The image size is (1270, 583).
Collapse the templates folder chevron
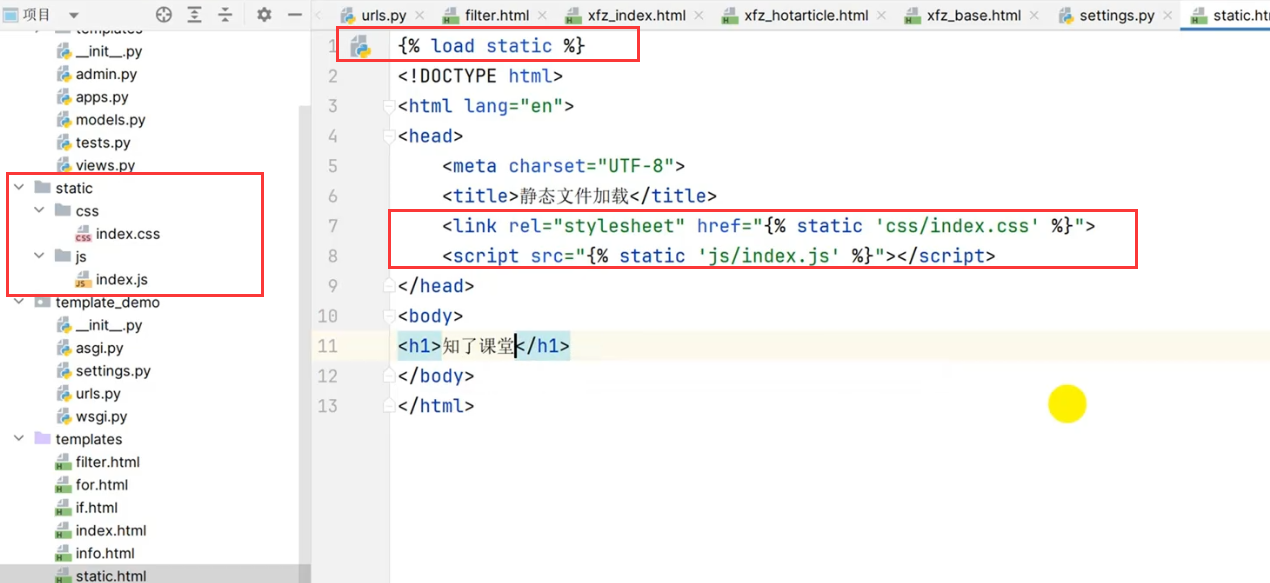[x=19, y=439]
